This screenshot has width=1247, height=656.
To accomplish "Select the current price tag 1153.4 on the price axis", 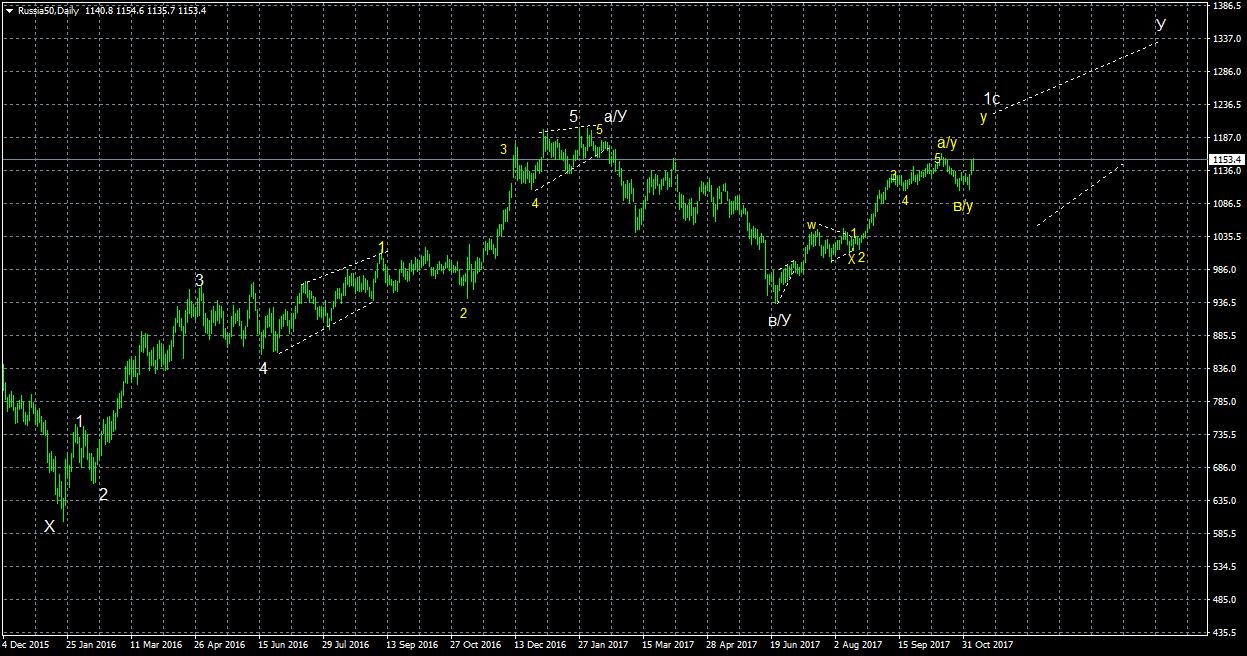I will point(1227,160).
